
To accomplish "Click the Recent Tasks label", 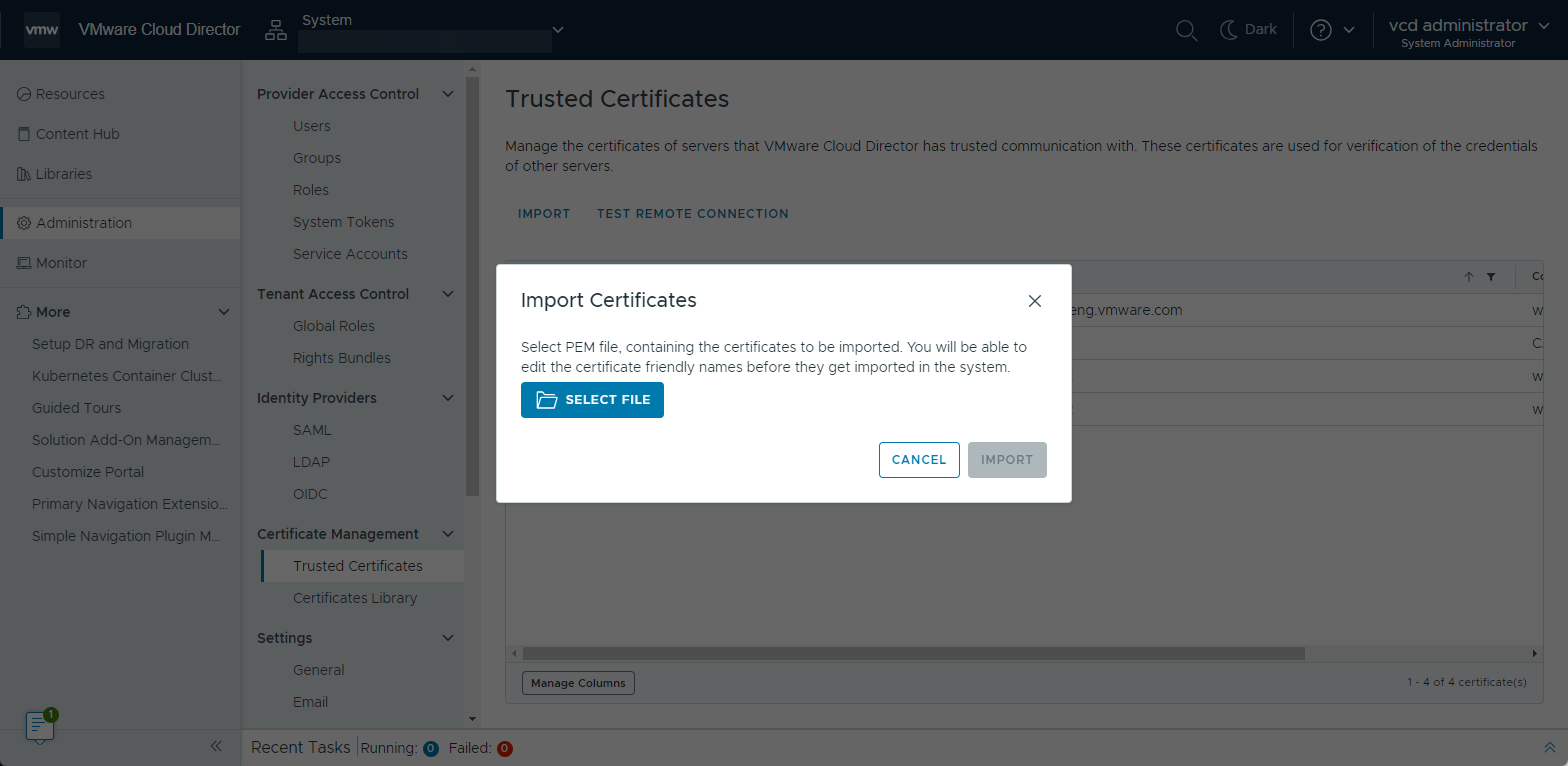I will pyautogui.click(x=301, y=747).
